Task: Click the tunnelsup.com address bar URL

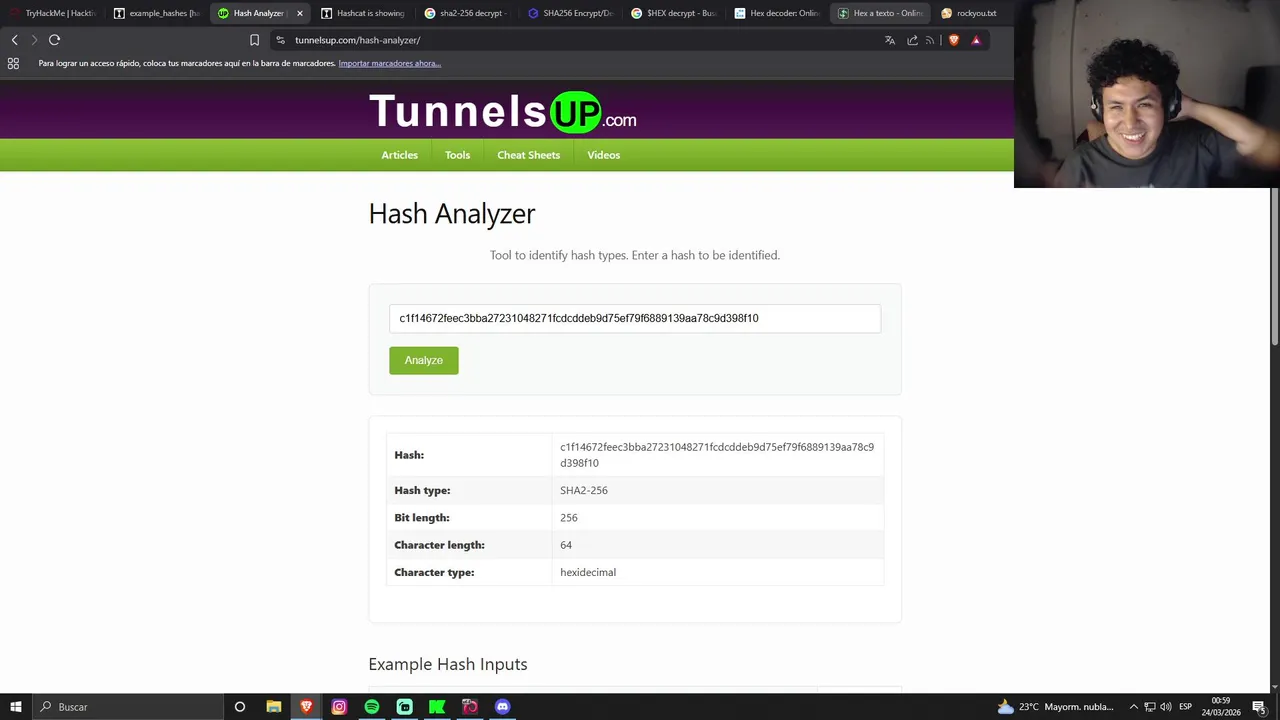Action: pos(357,40)
